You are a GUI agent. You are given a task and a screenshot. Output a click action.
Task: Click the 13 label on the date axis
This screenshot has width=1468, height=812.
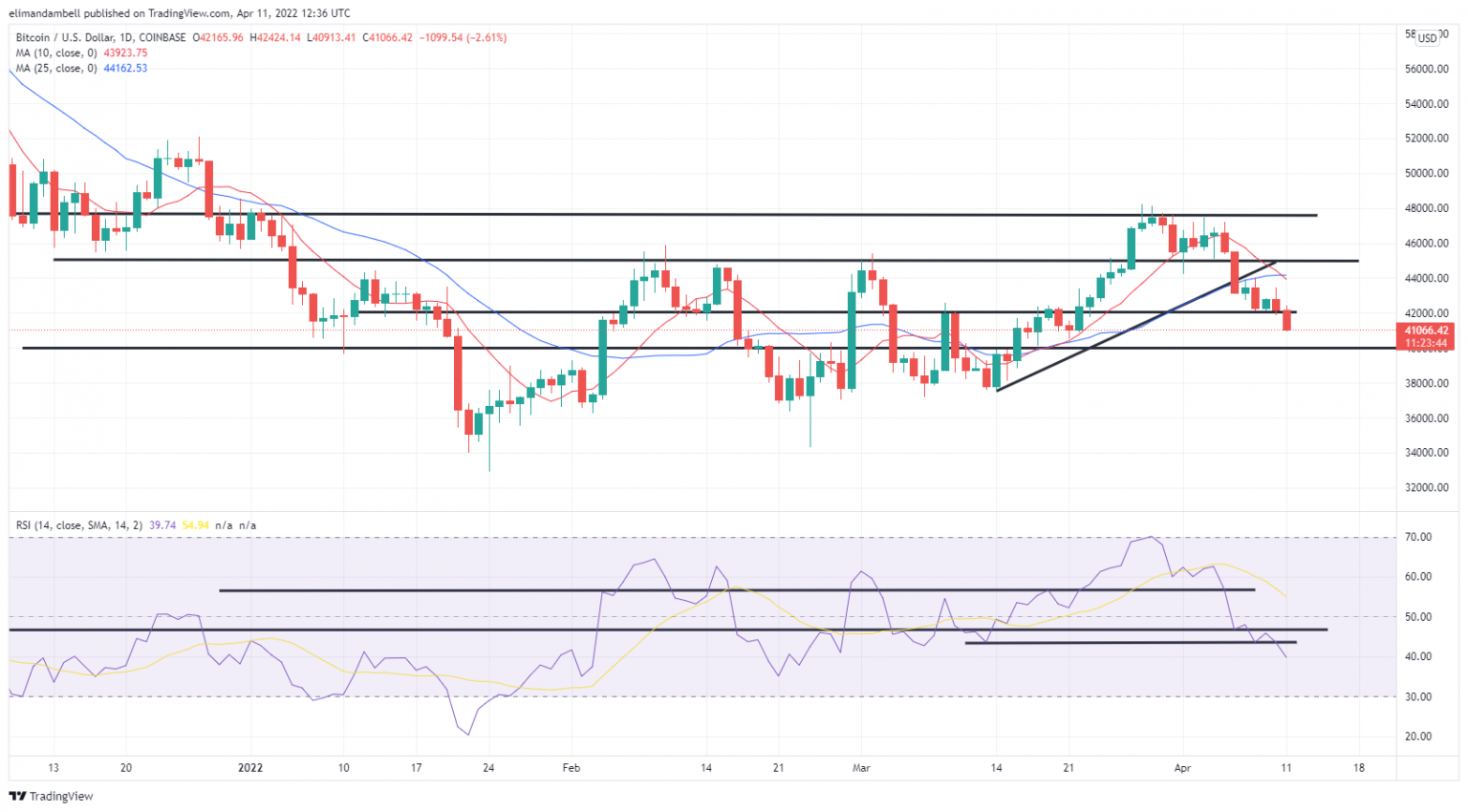[54, 768]
